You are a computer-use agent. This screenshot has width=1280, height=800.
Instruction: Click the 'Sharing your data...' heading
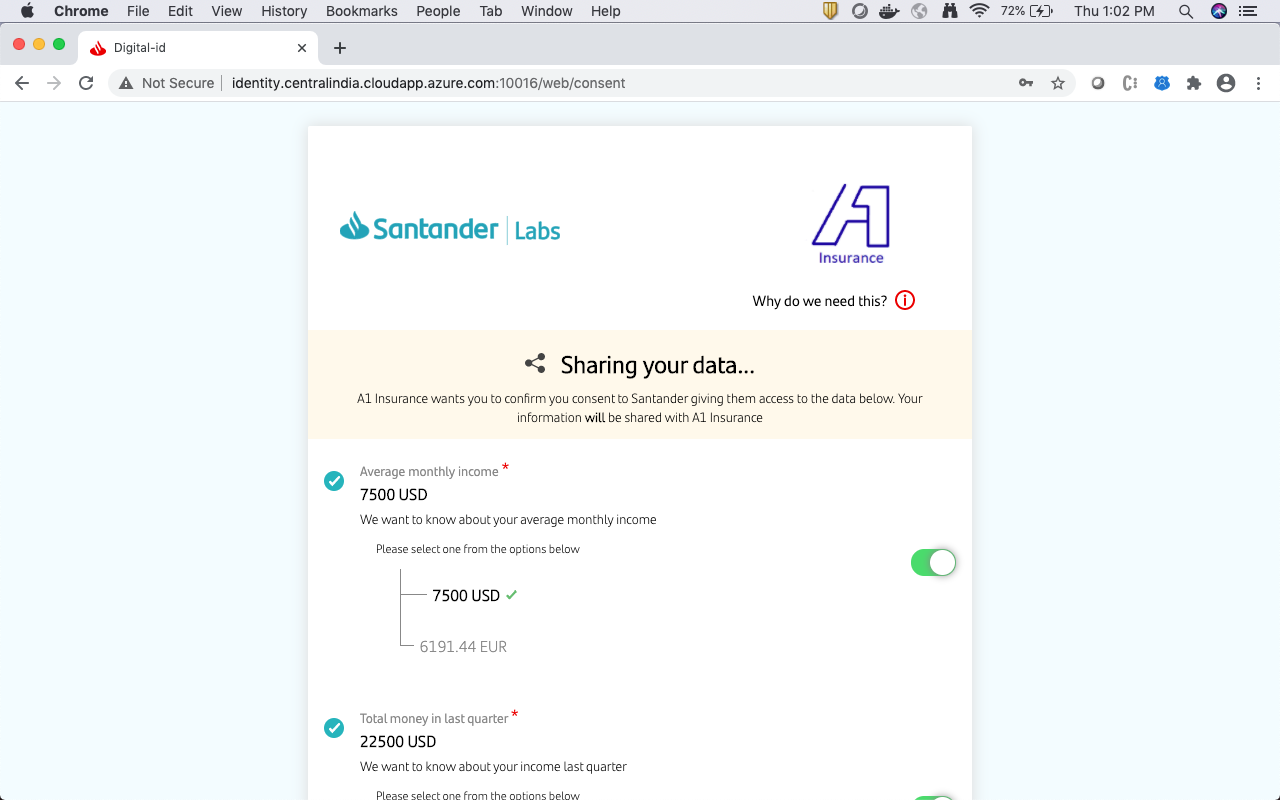tap(657, 365)
